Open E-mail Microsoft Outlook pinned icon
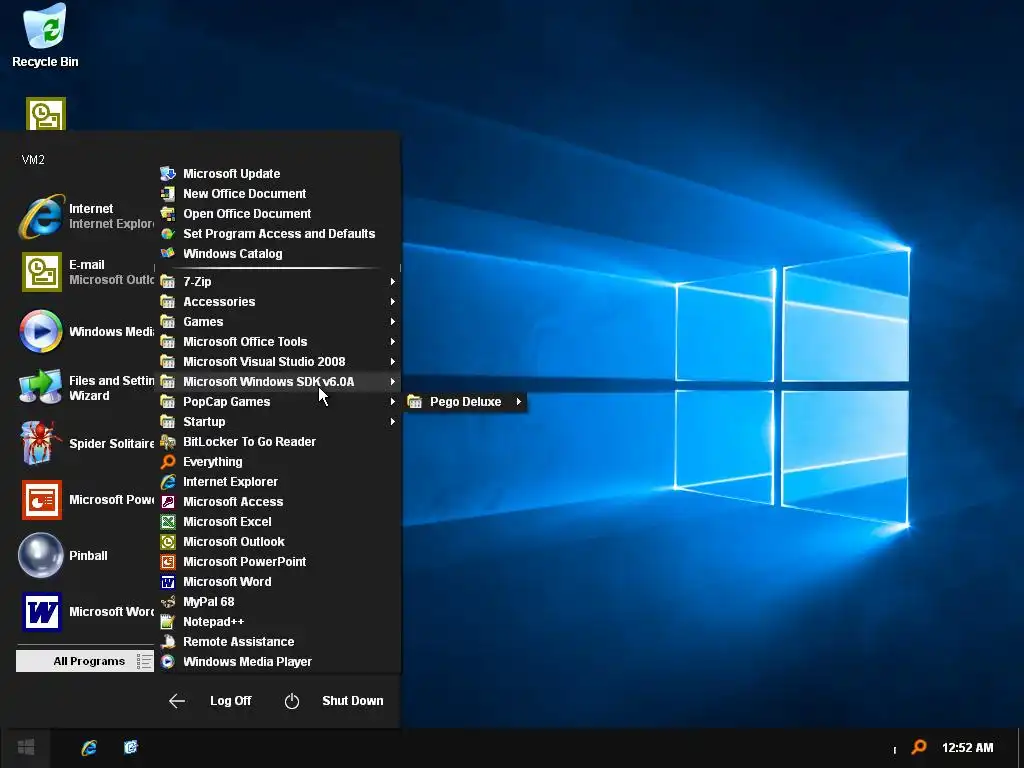The image size is (1024, 768). tap(42, 272)
